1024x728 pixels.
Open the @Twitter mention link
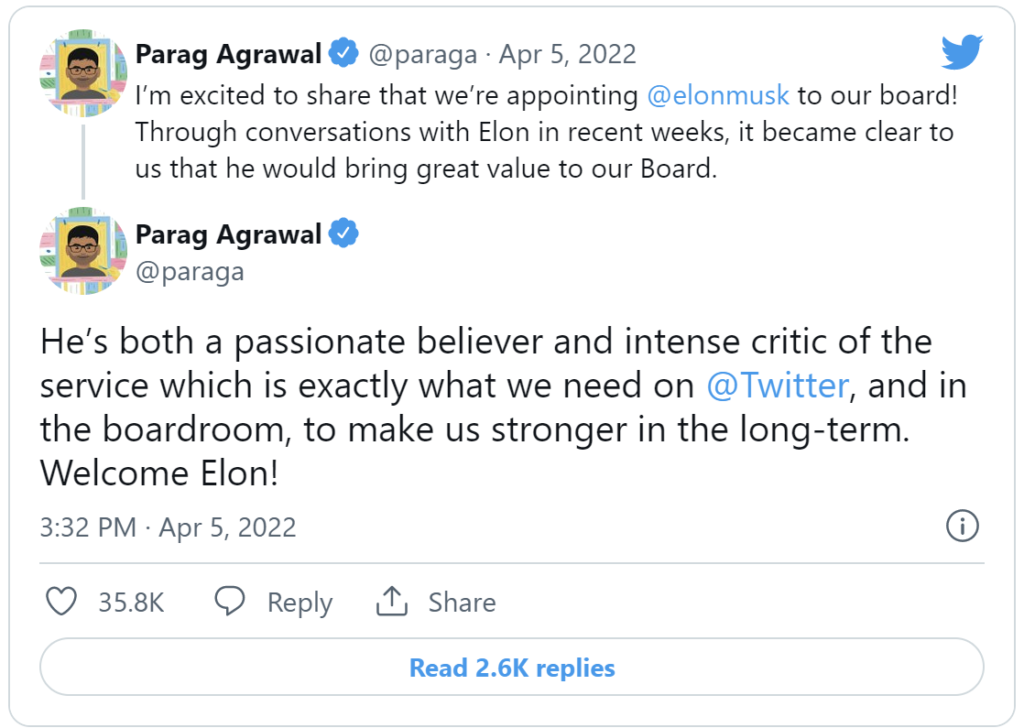[777, 385]
